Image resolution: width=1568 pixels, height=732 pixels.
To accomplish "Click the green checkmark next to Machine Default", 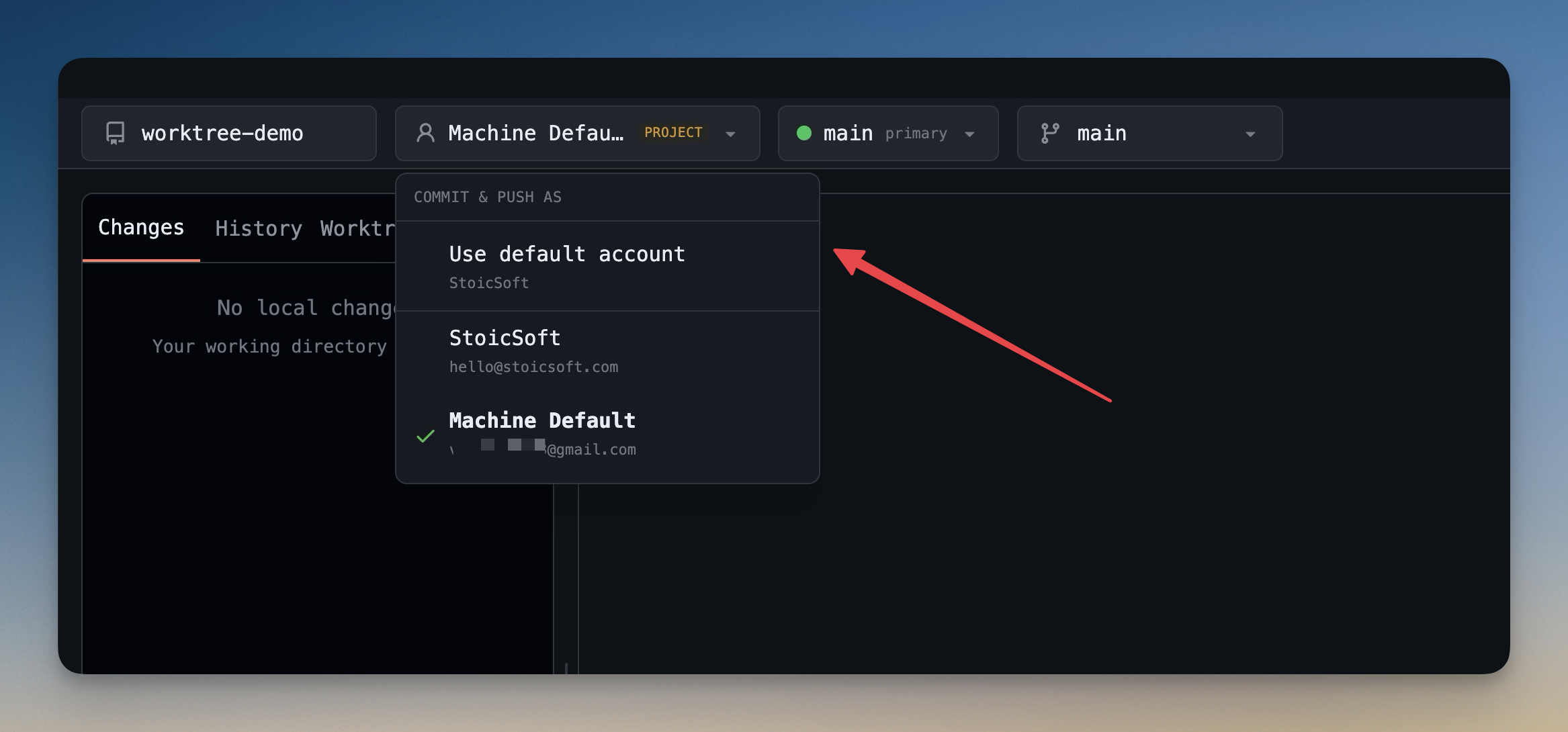I will (425, 437).
